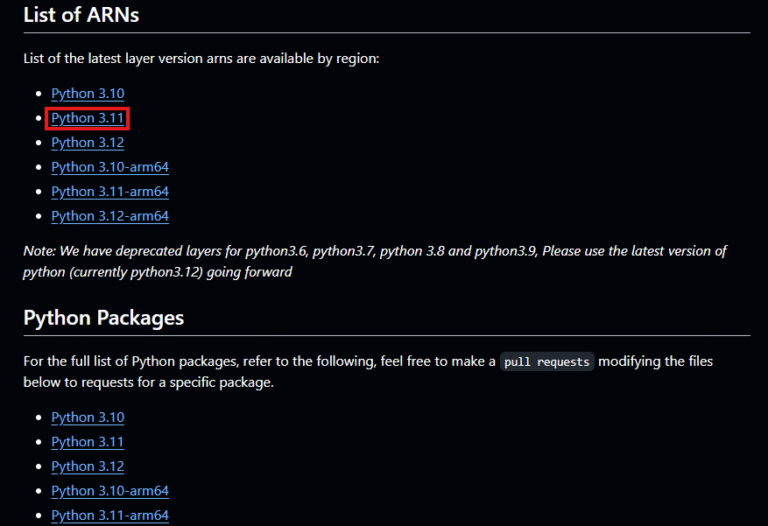This screenshot has height=526, width=768.
Task: Open Python 3.11 link under Python Packages
Action: point(88,442)
